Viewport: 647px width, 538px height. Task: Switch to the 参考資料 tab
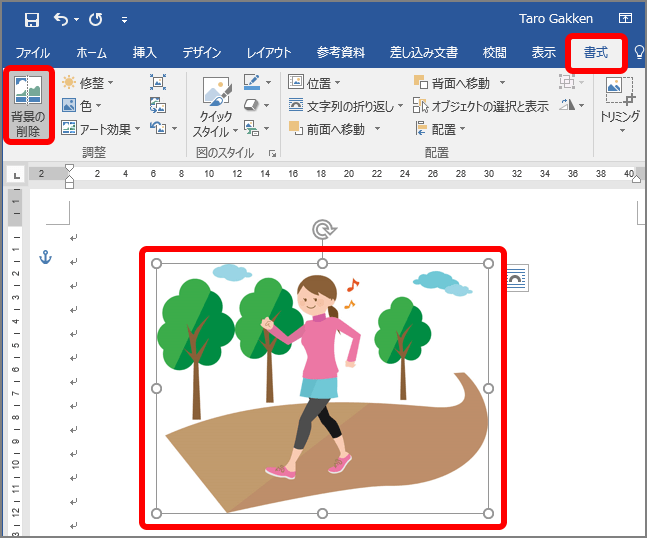pos(341,53)
